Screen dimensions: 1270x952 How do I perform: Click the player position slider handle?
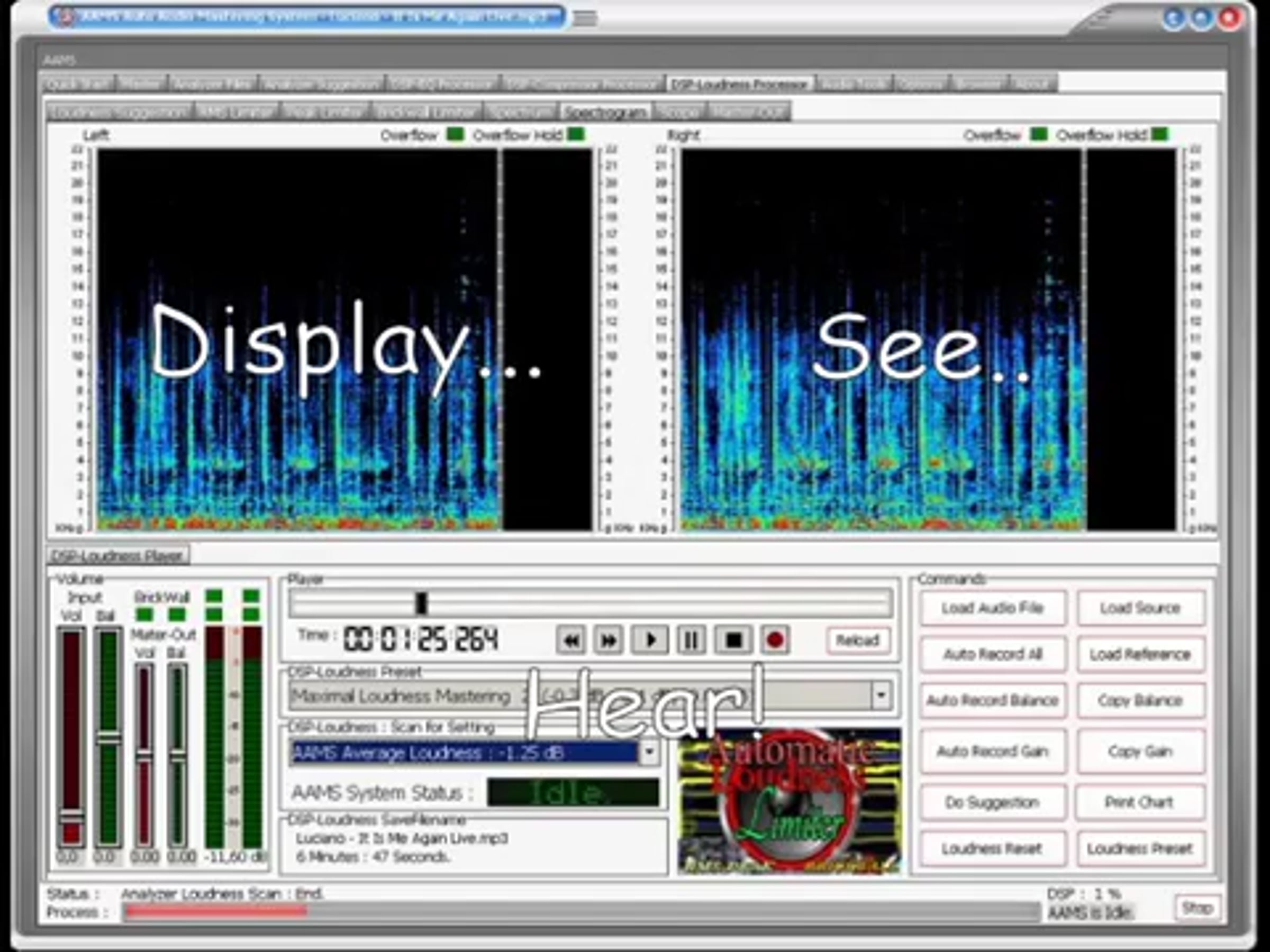coord(422,603)
